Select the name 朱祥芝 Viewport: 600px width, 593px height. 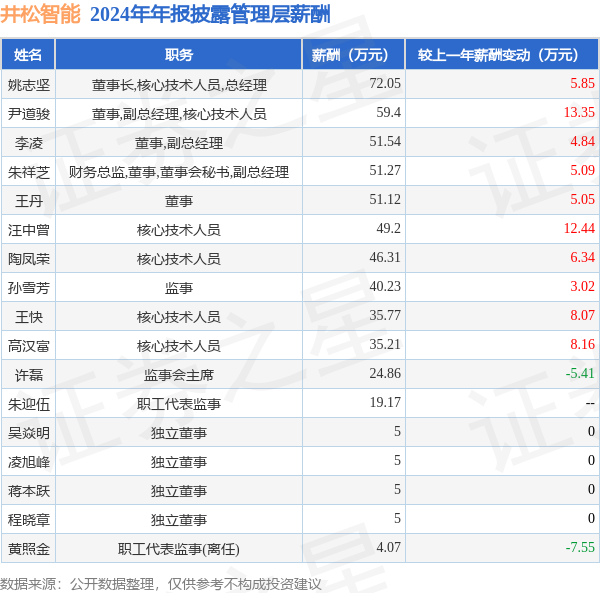coord(29,172)
